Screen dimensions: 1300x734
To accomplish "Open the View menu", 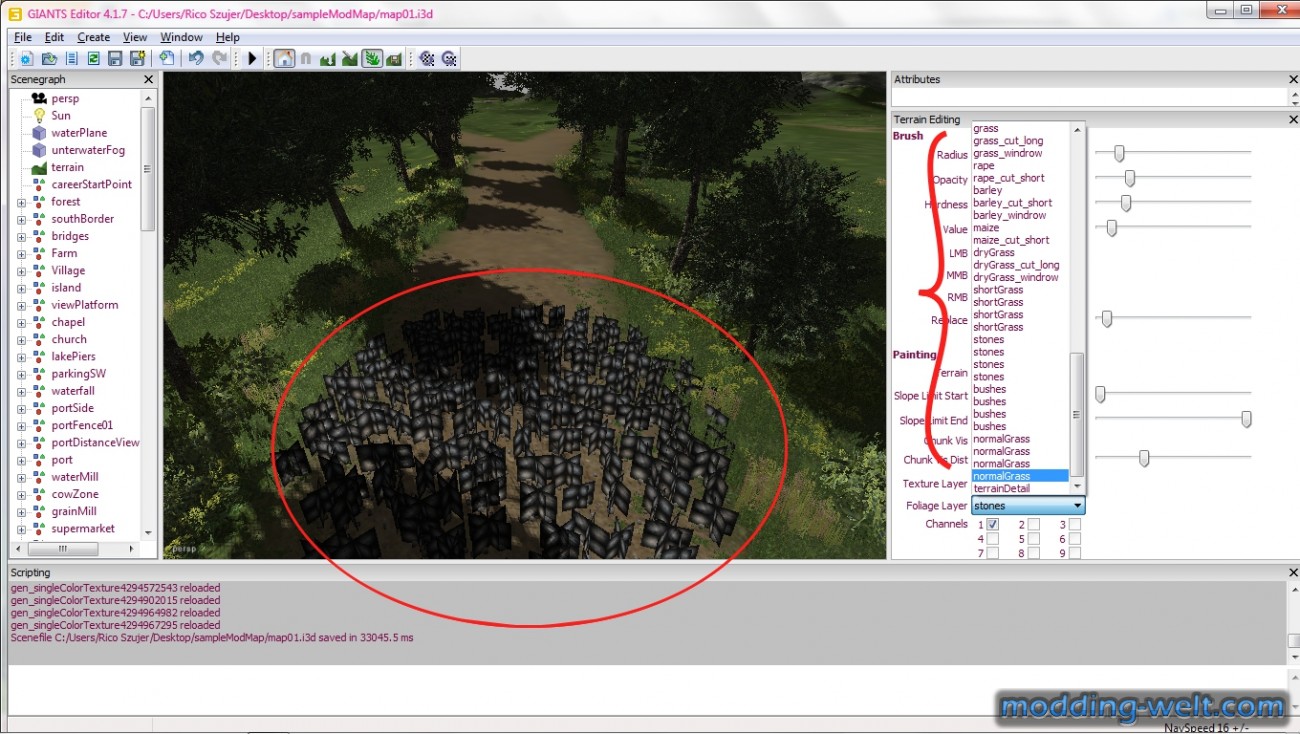I will point(135,37).
